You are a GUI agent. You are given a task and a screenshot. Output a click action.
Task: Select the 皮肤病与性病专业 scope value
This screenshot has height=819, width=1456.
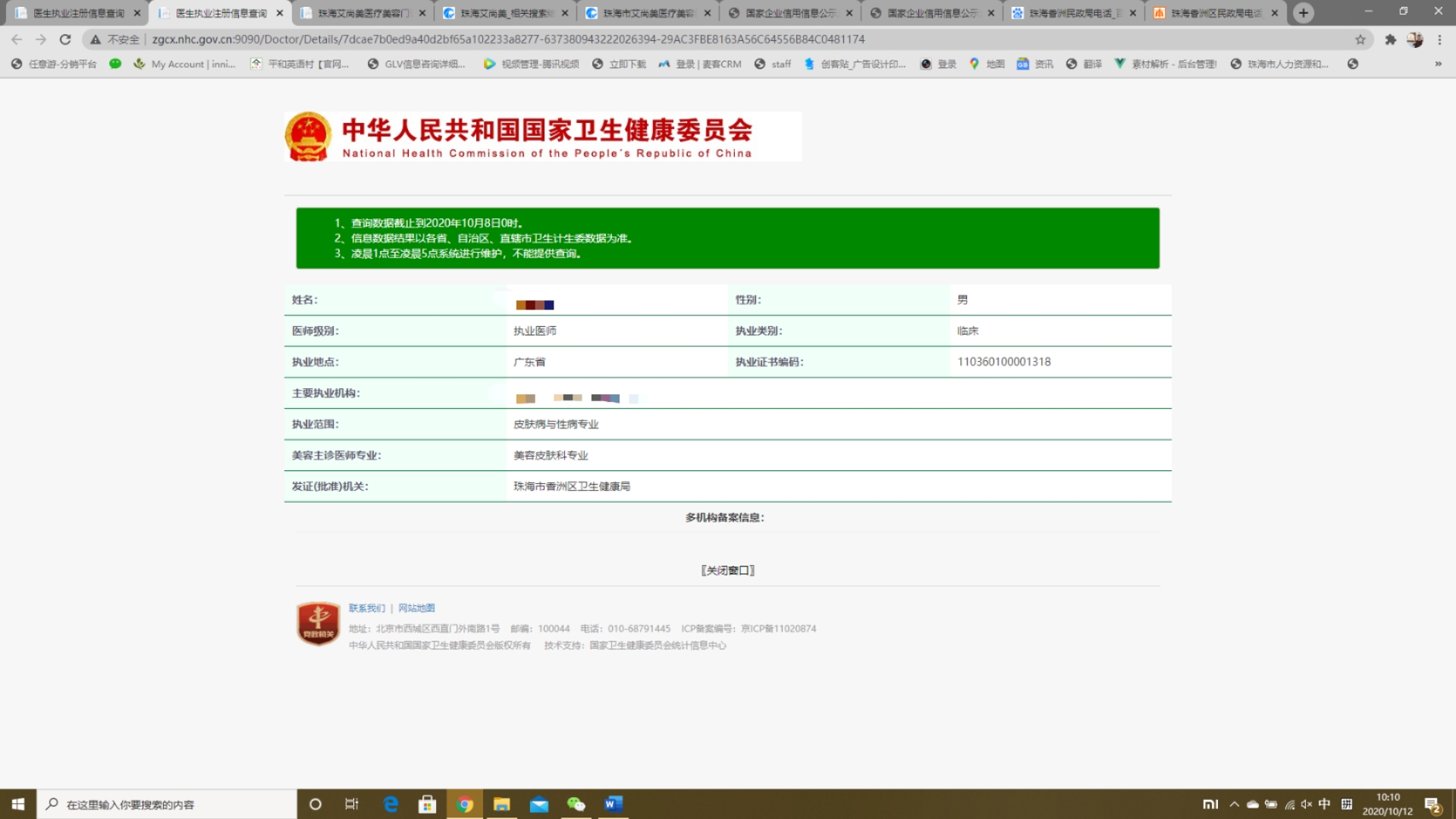coord(556,424)
